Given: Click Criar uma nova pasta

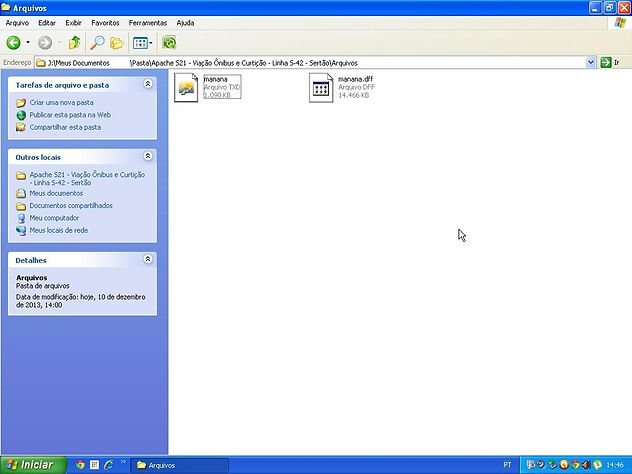Looking at the screenshot, I should coord(61,102).
